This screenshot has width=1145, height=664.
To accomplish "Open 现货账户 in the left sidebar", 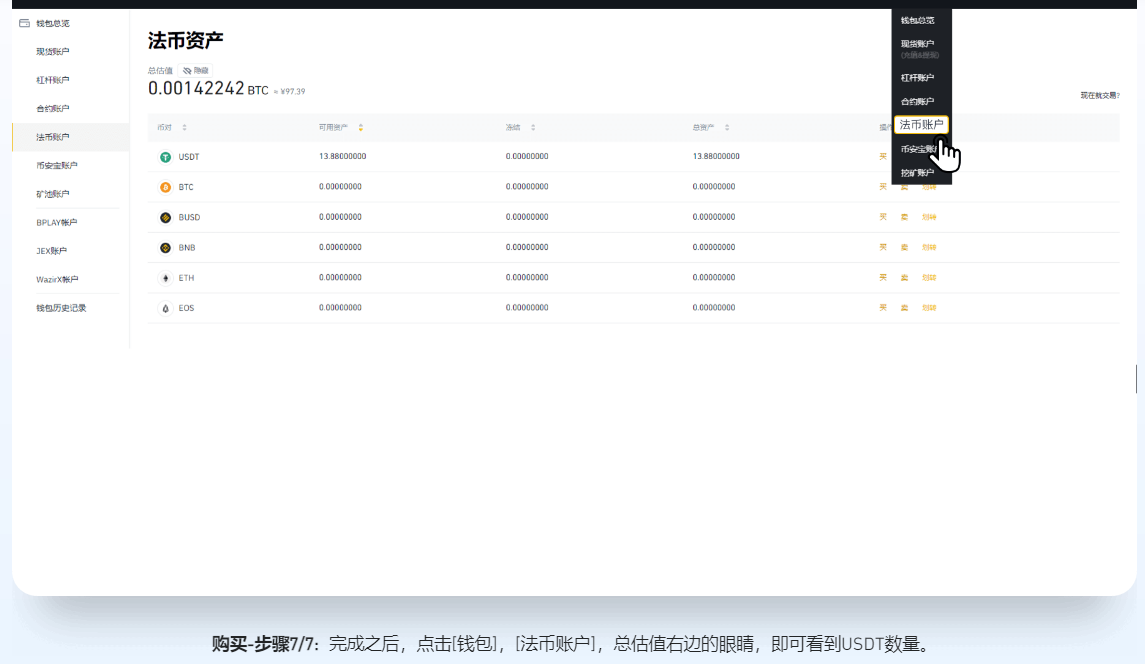I will [53, 51].
